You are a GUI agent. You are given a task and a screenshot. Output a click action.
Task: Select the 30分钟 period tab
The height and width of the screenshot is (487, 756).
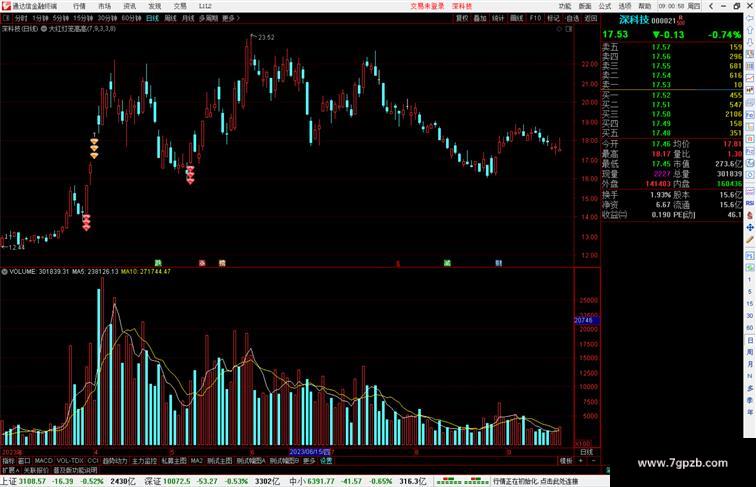(107, 18)
